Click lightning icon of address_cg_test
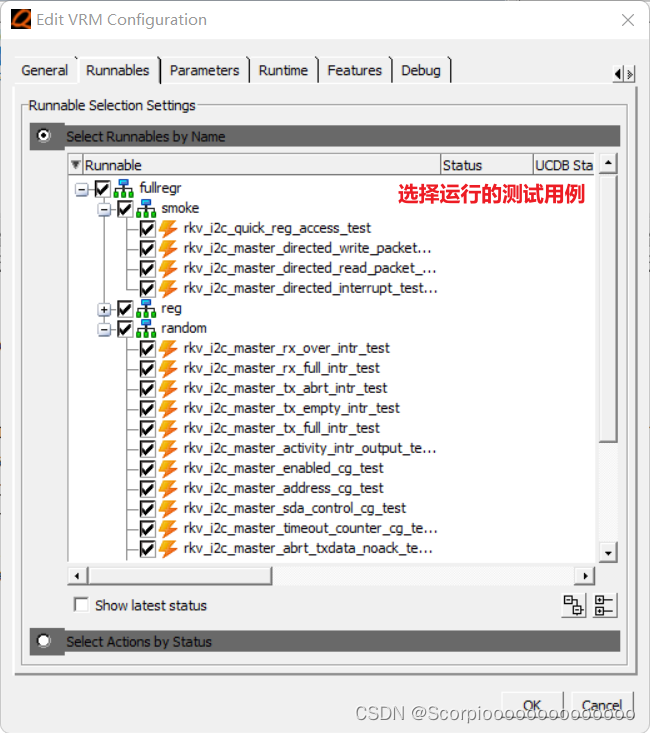The image size is (650, 733). (x=168, y=489)
